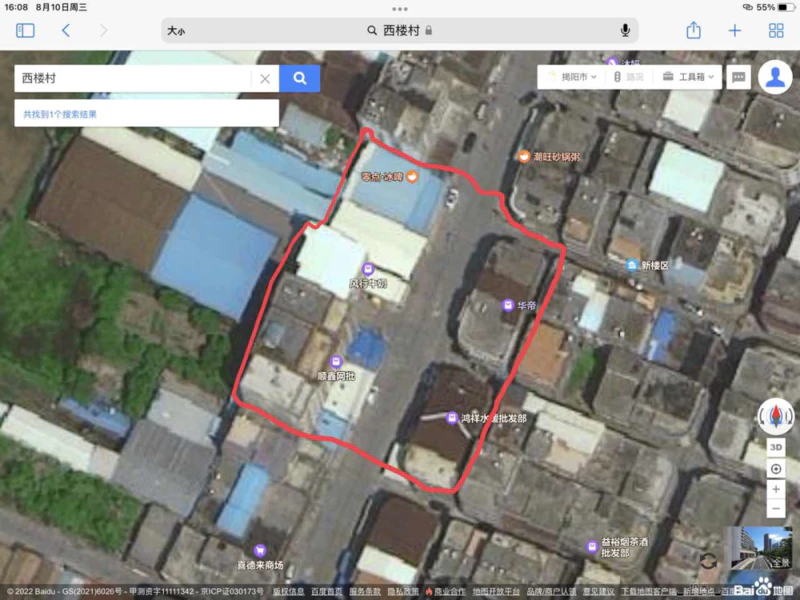Click the blue search magnifier button

[x=299, y=78]
